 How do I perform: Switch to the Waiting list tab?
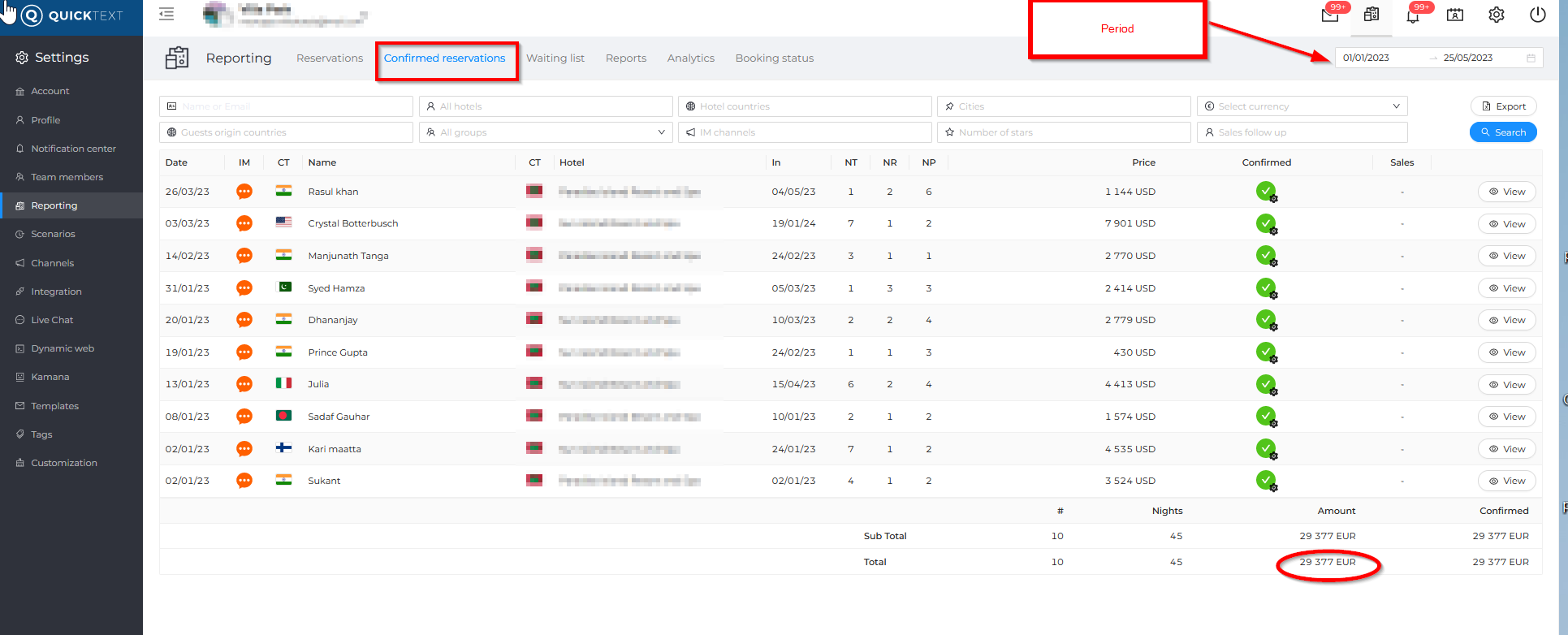tap(555, 58)
